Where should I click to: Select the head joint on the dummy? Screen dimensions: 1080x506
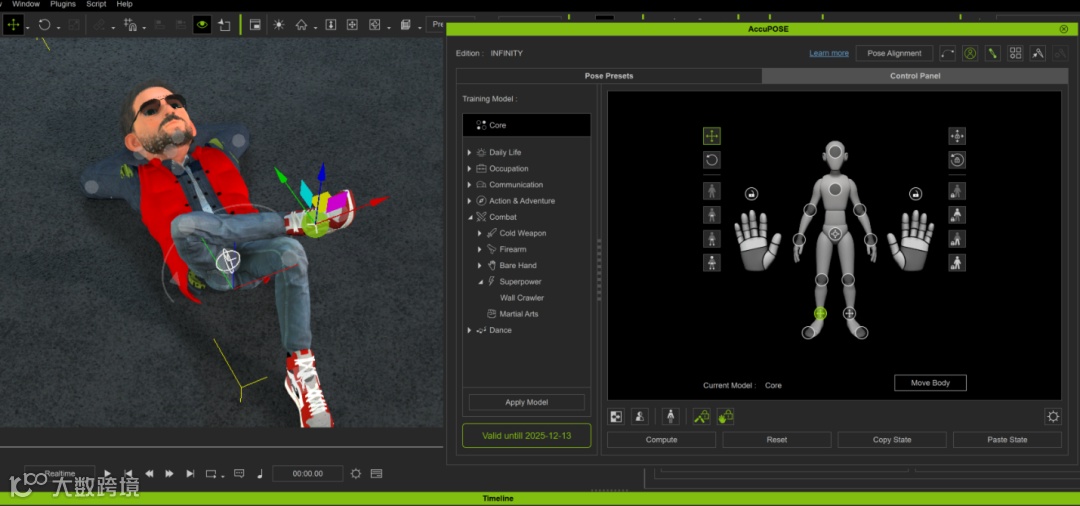(835, 154)
